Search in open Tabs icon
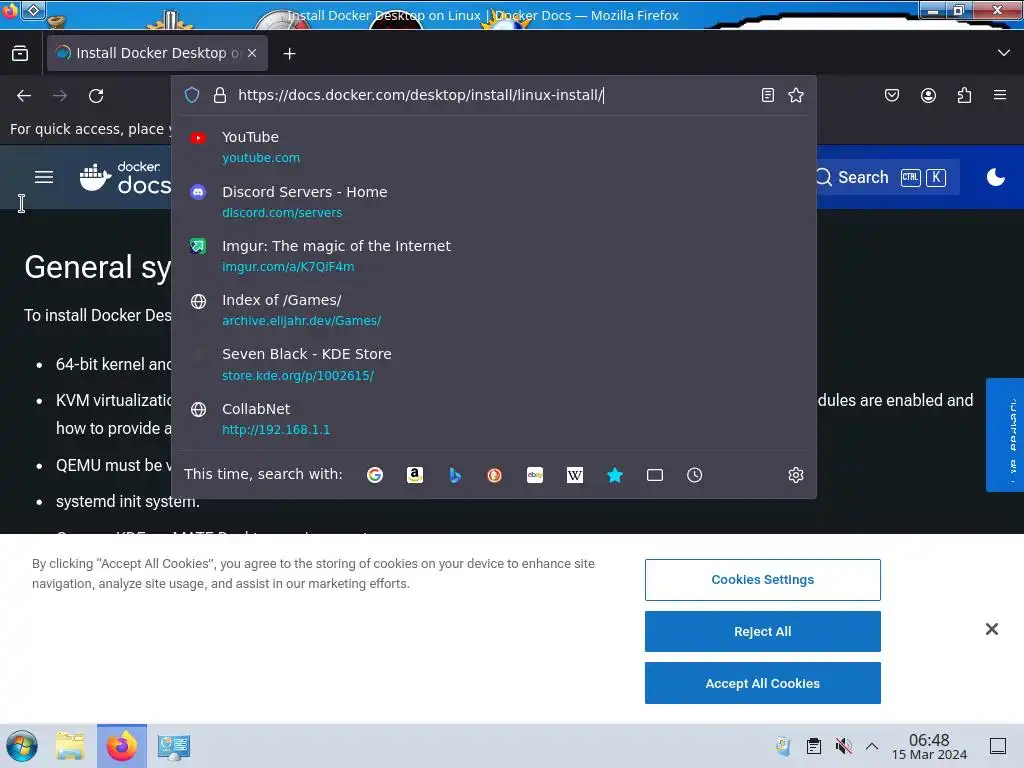1024x768 pixels. point(654,475)
